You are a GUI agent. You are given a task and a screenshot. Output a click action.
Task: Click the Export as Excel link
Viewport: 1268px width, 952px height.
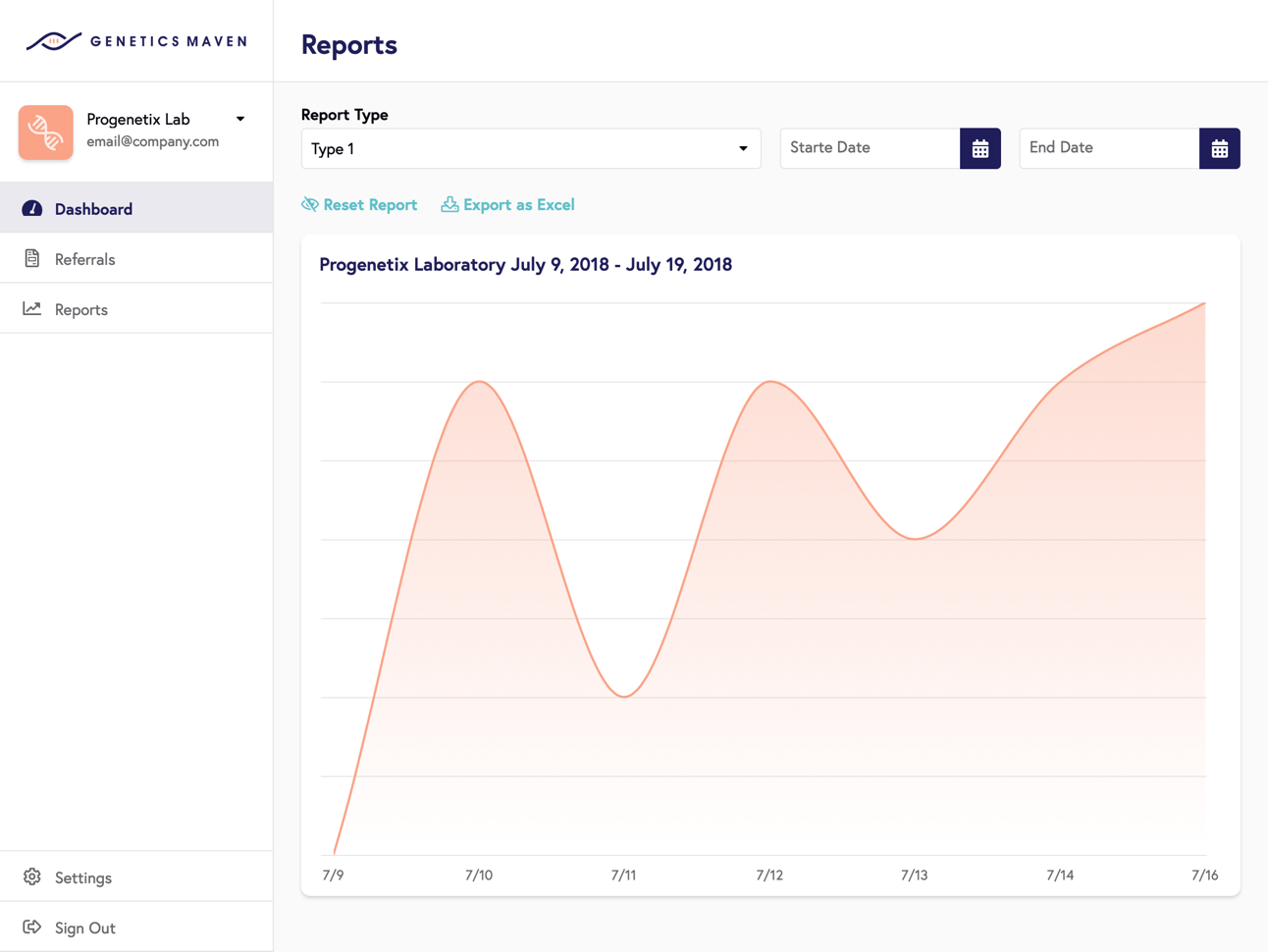click(x=507, y=204)
